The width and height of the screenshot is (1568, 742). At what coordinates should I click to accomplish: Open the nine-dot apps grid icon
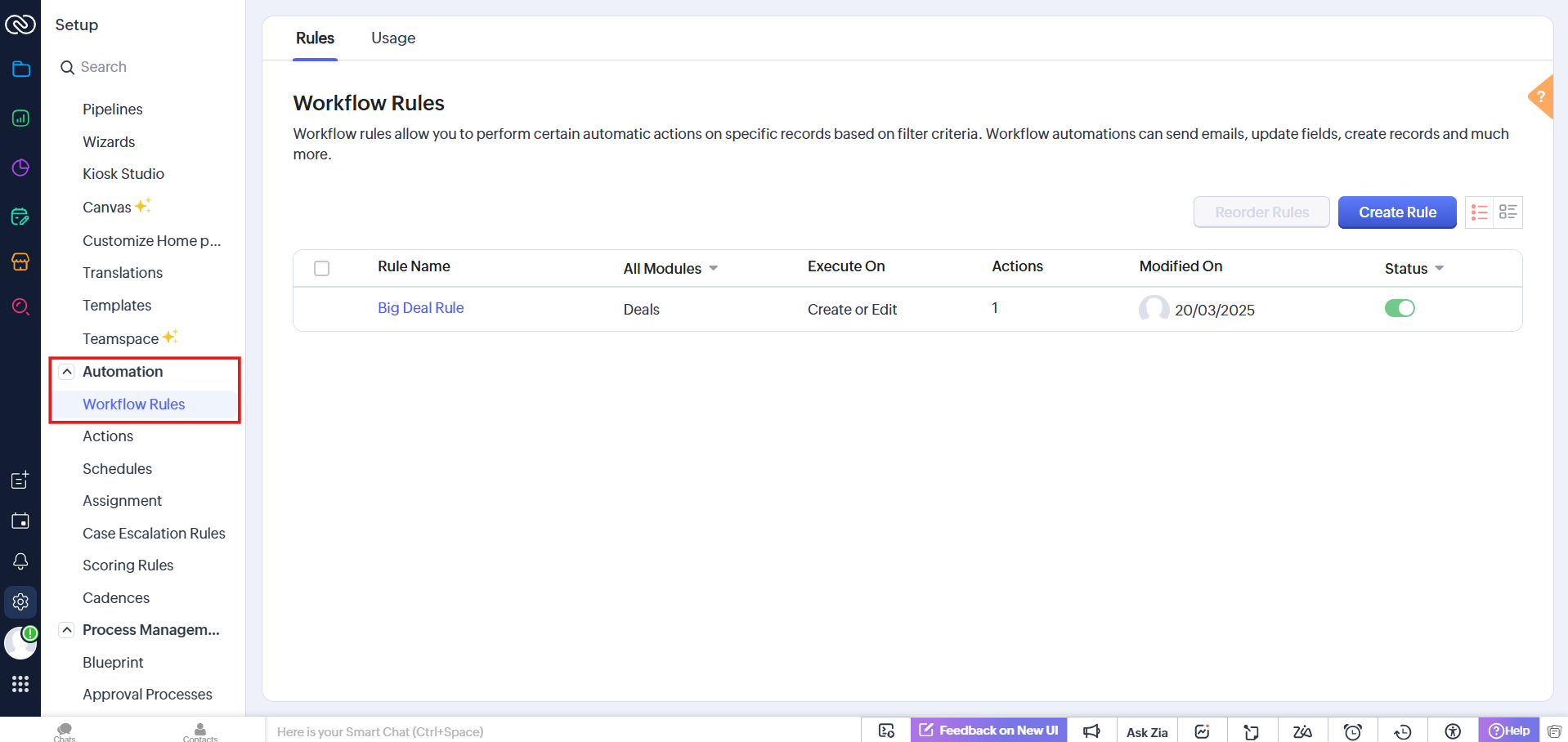20,684
